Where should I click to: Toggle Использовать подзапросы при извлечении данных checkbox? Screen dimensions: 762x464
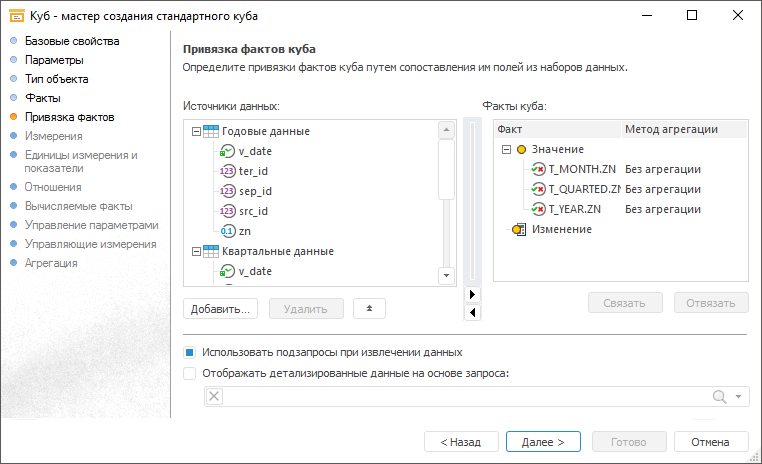(190, 352)
